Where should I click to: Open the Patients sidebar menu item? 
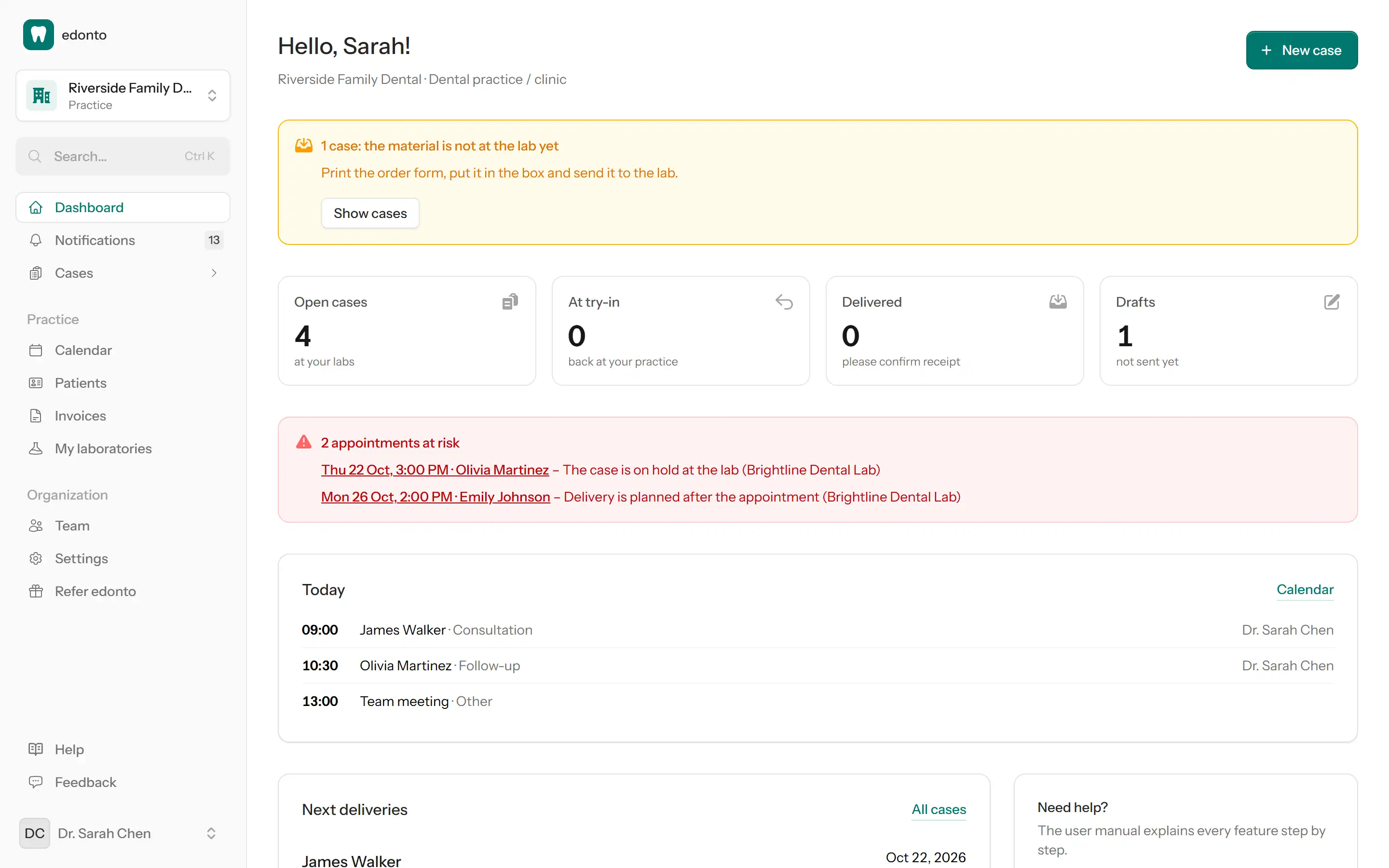click(123, 383)
